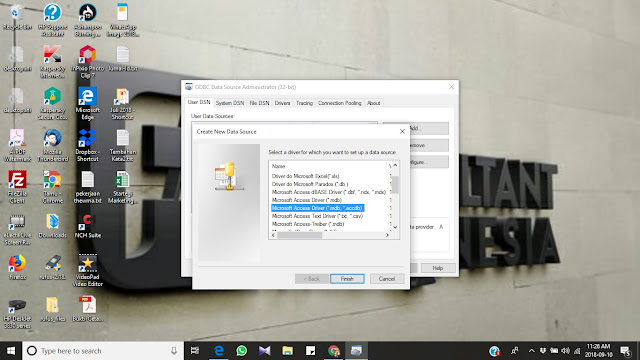The image size is (640, 360).
Task: Click the taskbar search box
Action: click(103, 351)
